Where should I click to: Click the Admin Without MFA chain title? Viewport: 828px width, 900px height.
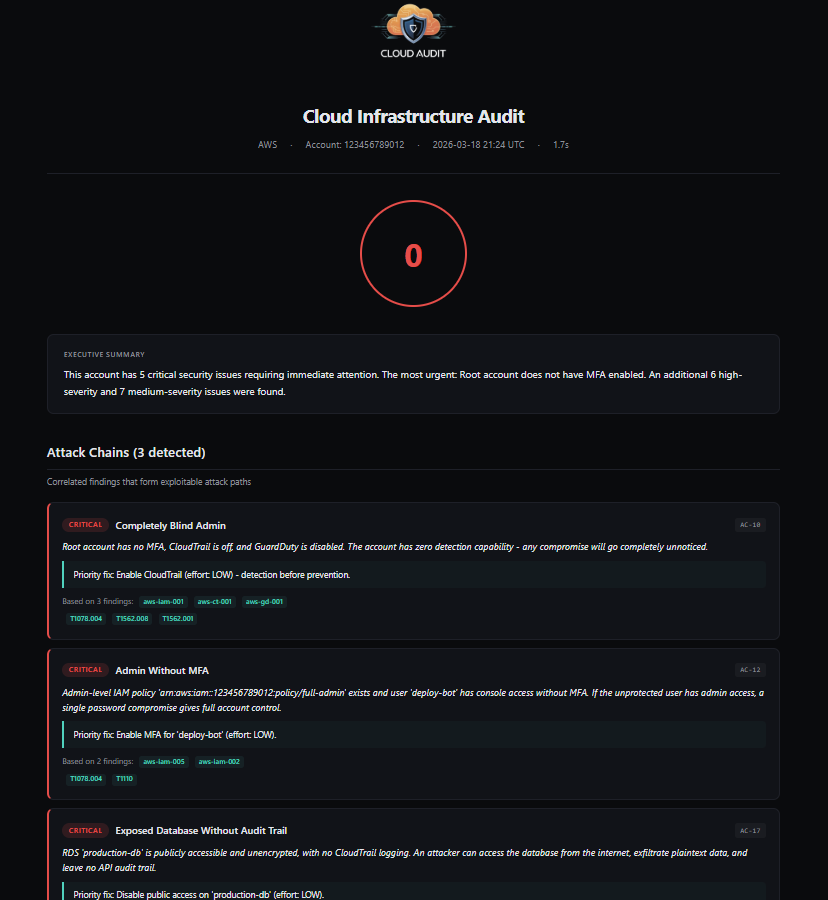pos(162,670)
